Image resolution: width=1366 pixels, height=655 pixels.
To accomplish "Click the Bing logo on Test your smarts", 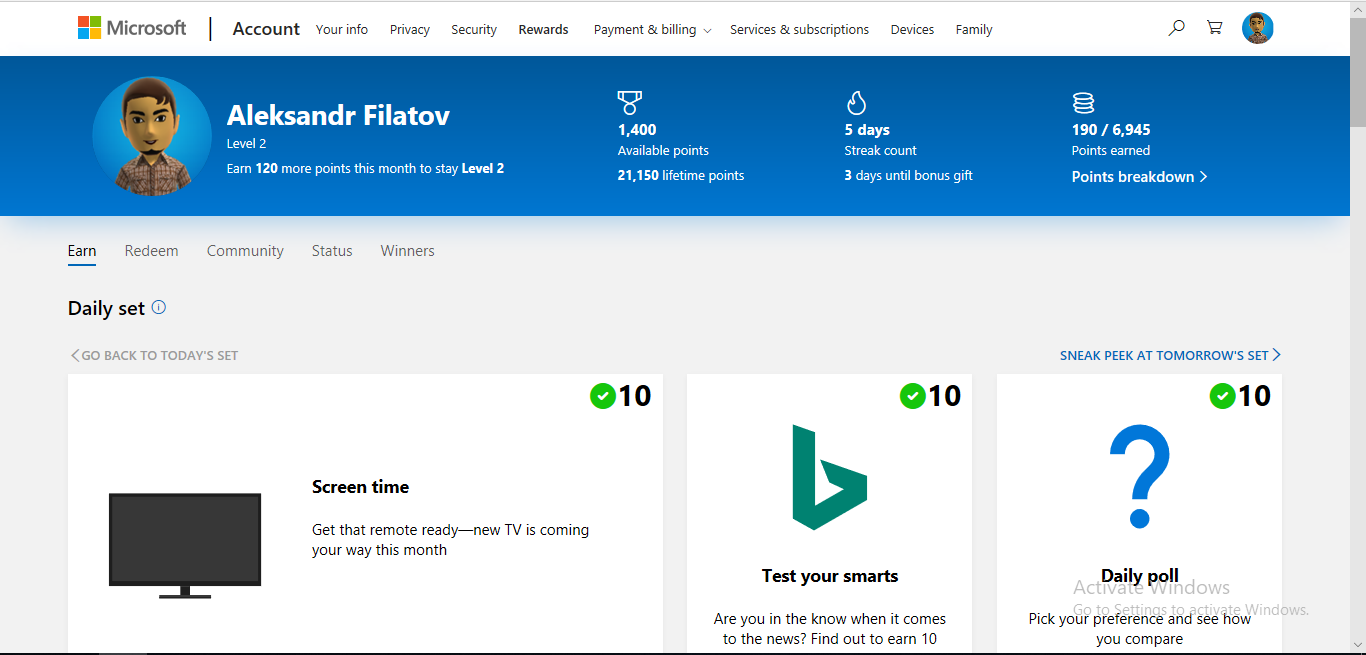I will point(829,477).
